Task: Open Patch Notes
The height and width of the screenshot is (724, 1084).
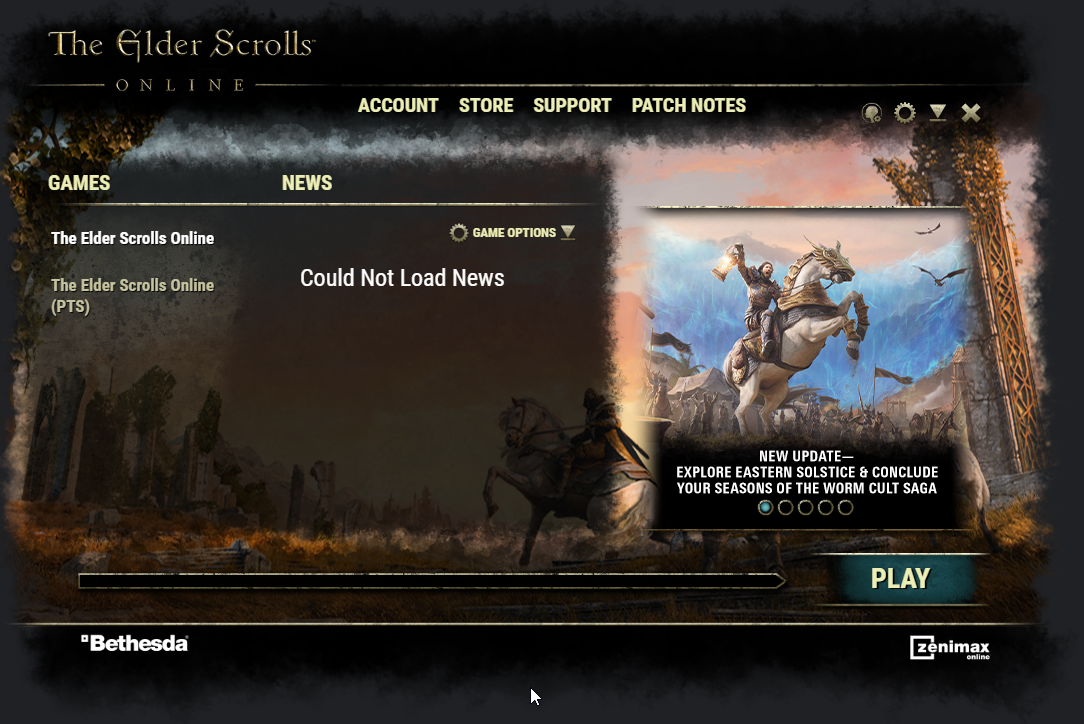Action: pyautogui.click(x=689, y=105)
